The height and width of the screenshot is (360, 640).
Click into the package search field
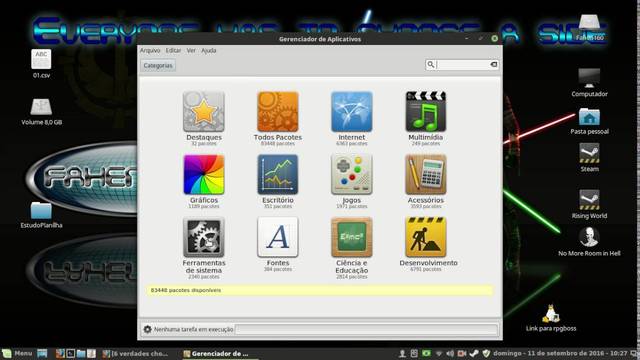tap(463, 64)
